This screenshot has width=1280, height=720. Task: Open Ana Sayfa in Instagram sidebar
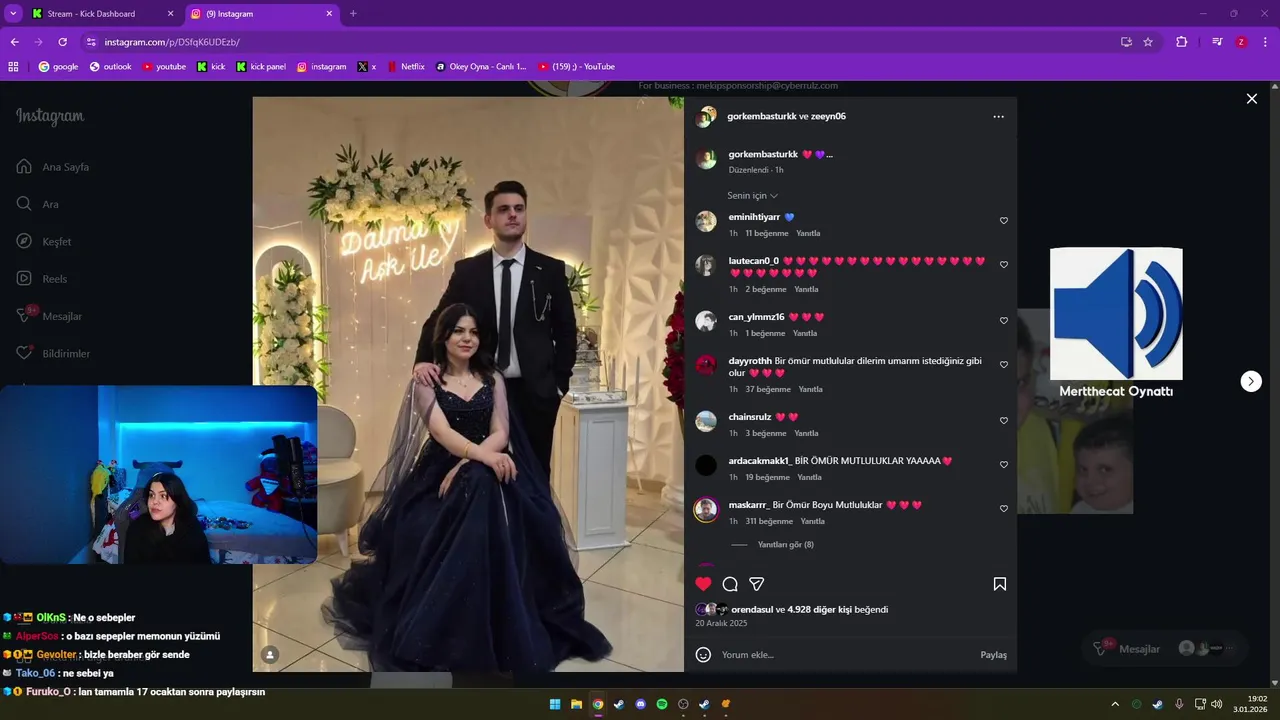[53, 167]
